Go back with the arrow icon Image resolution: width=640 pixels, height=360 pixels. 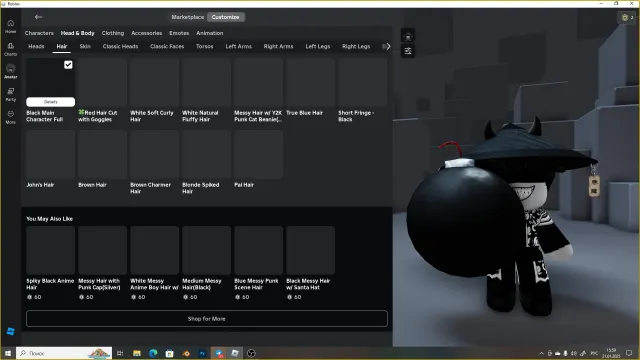[38, 17]
